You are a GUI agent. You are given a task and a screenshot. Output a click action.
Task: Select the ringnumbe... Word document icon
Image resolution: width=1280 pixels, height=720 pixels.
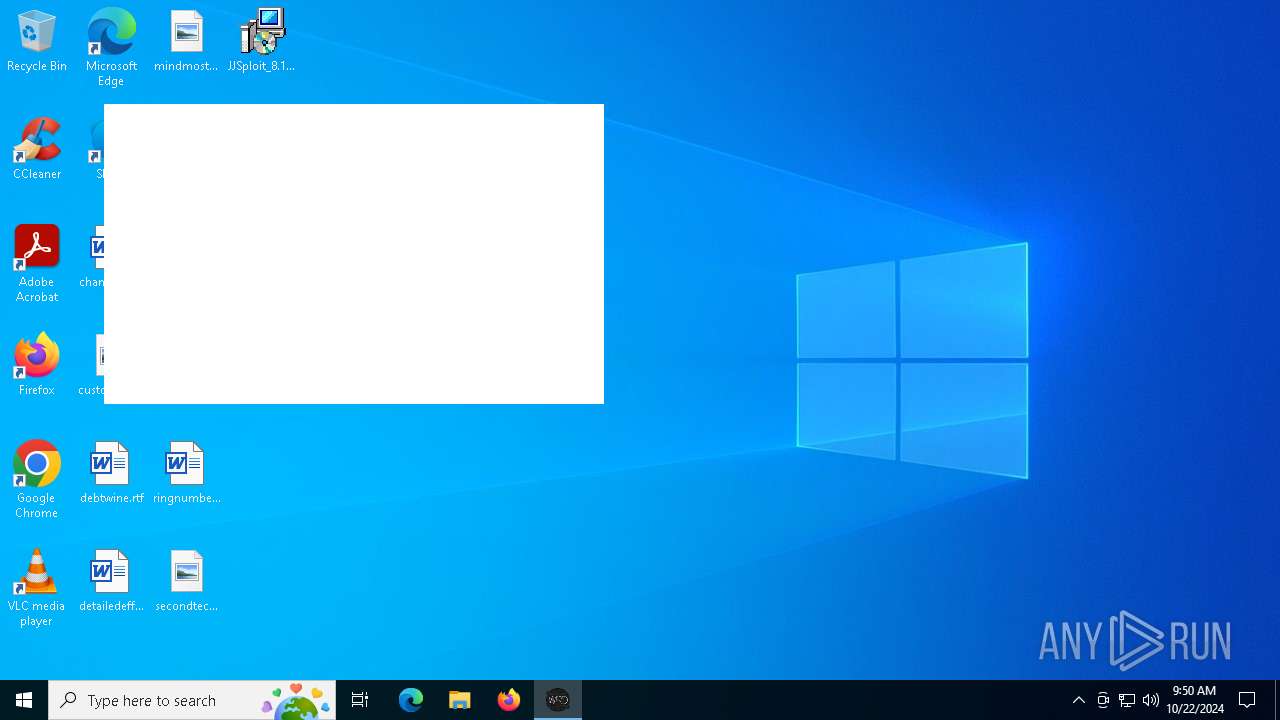point(186,474)
